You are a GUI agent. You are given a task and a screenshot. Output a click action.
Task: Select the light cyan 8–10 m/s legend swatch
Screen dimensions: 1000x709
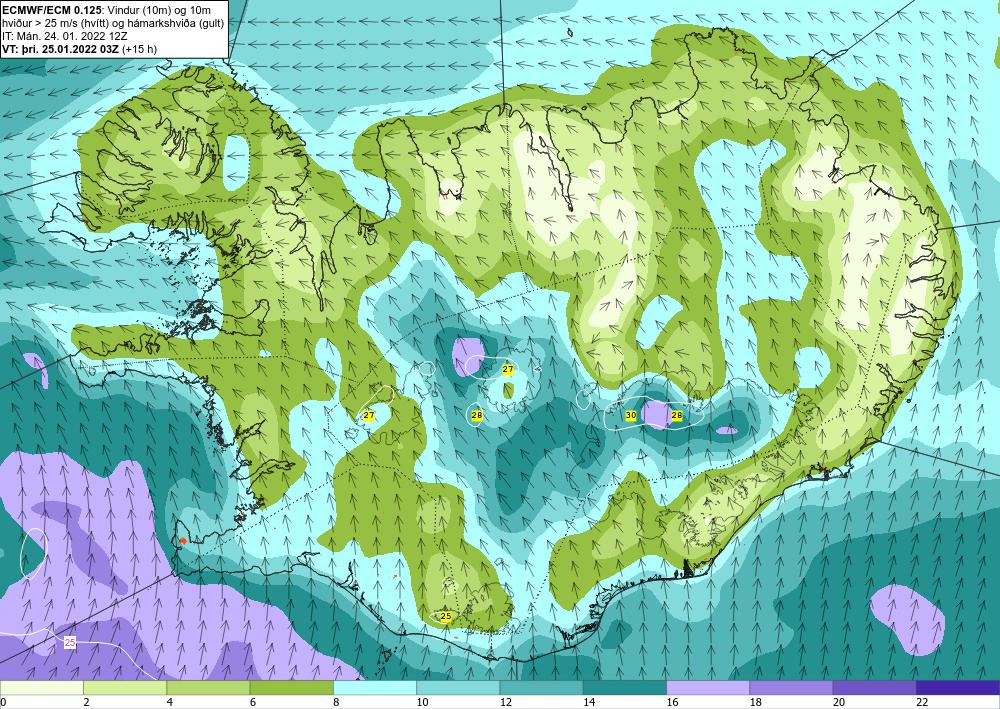tap(375, 688)
